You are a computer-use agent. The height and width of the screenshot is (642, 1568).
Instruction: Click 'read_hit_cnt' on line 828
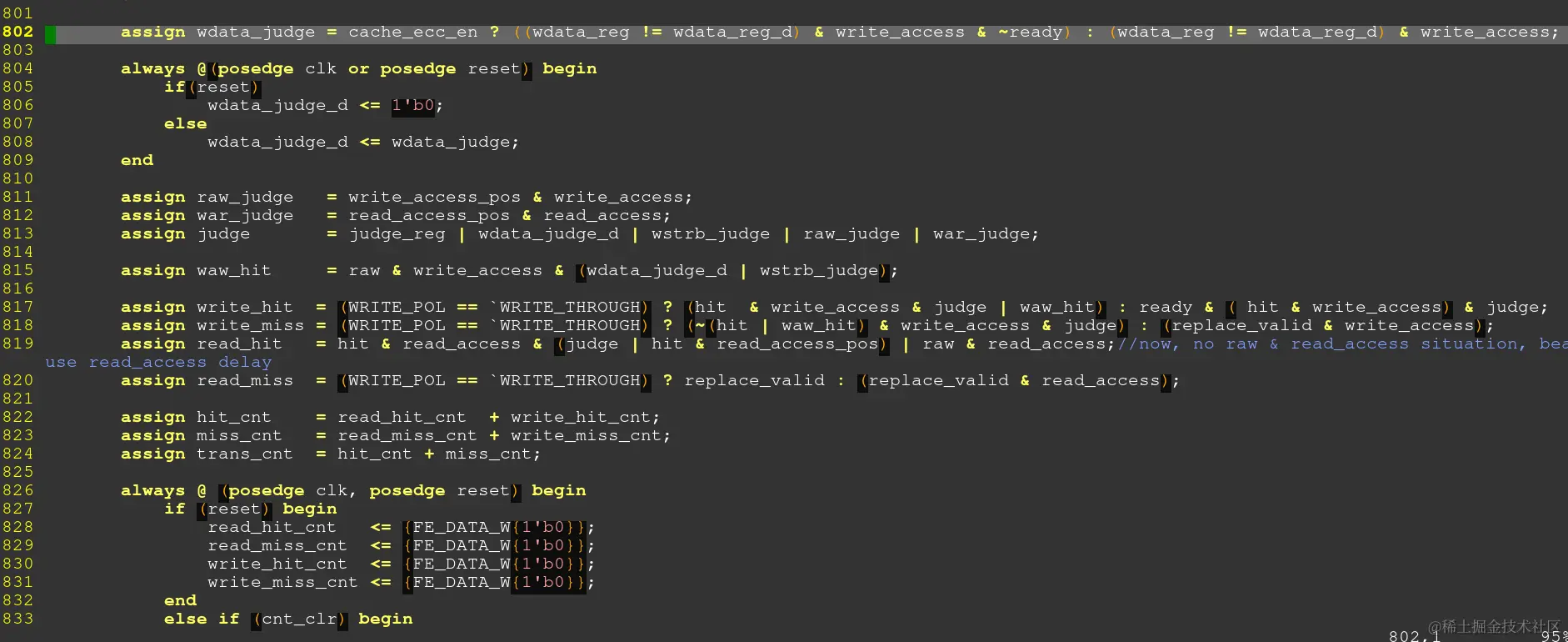click(x=272, y=527)
